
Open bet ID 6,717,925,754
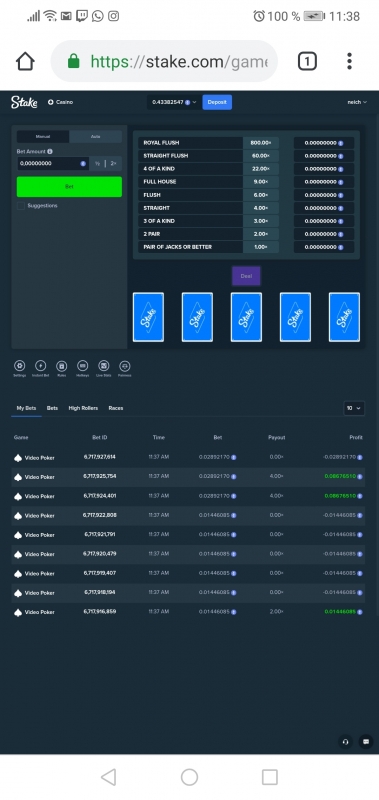tap(99, 477)
